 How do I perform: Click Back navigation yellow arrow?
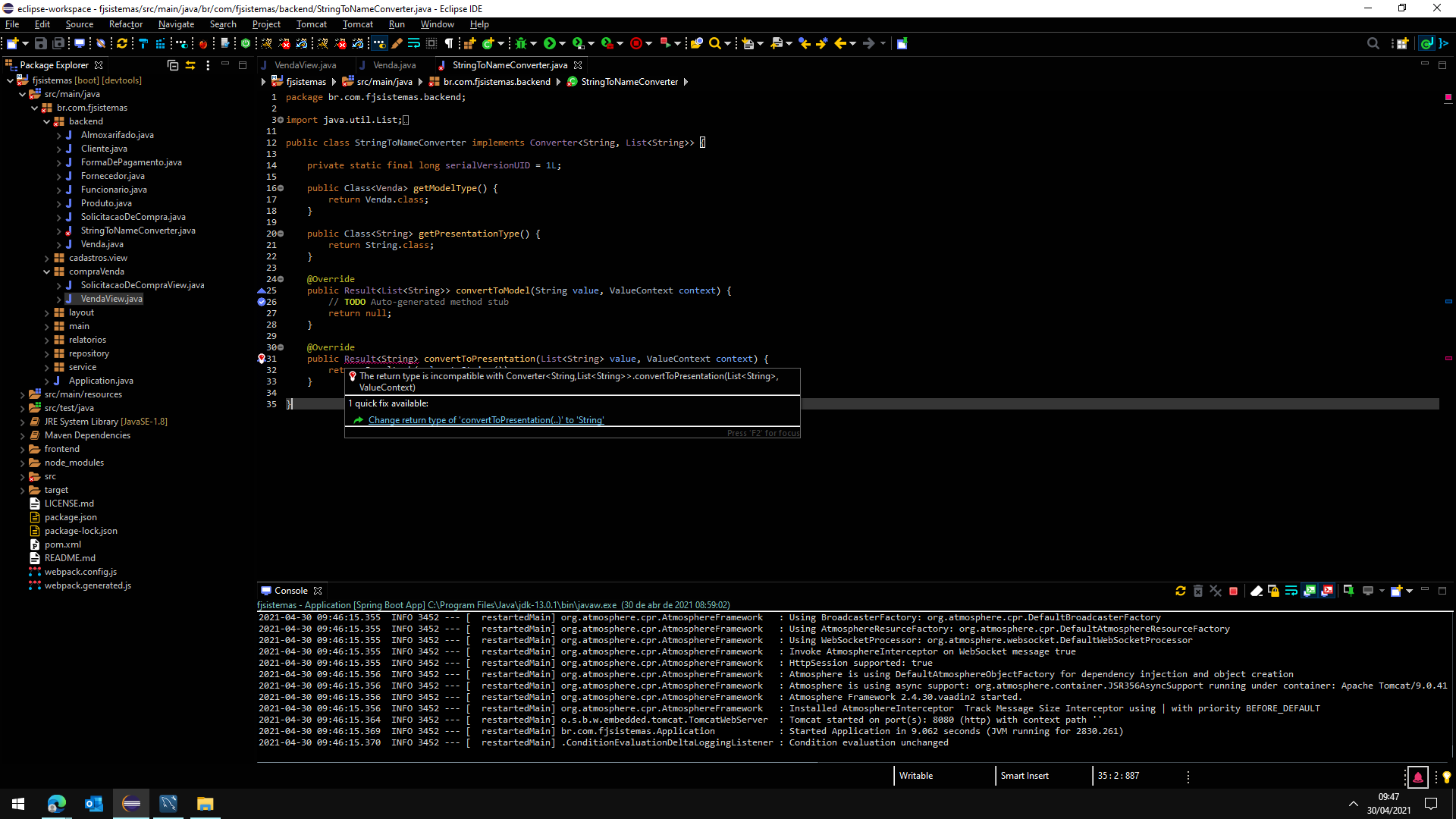click(x=840, y=44)
